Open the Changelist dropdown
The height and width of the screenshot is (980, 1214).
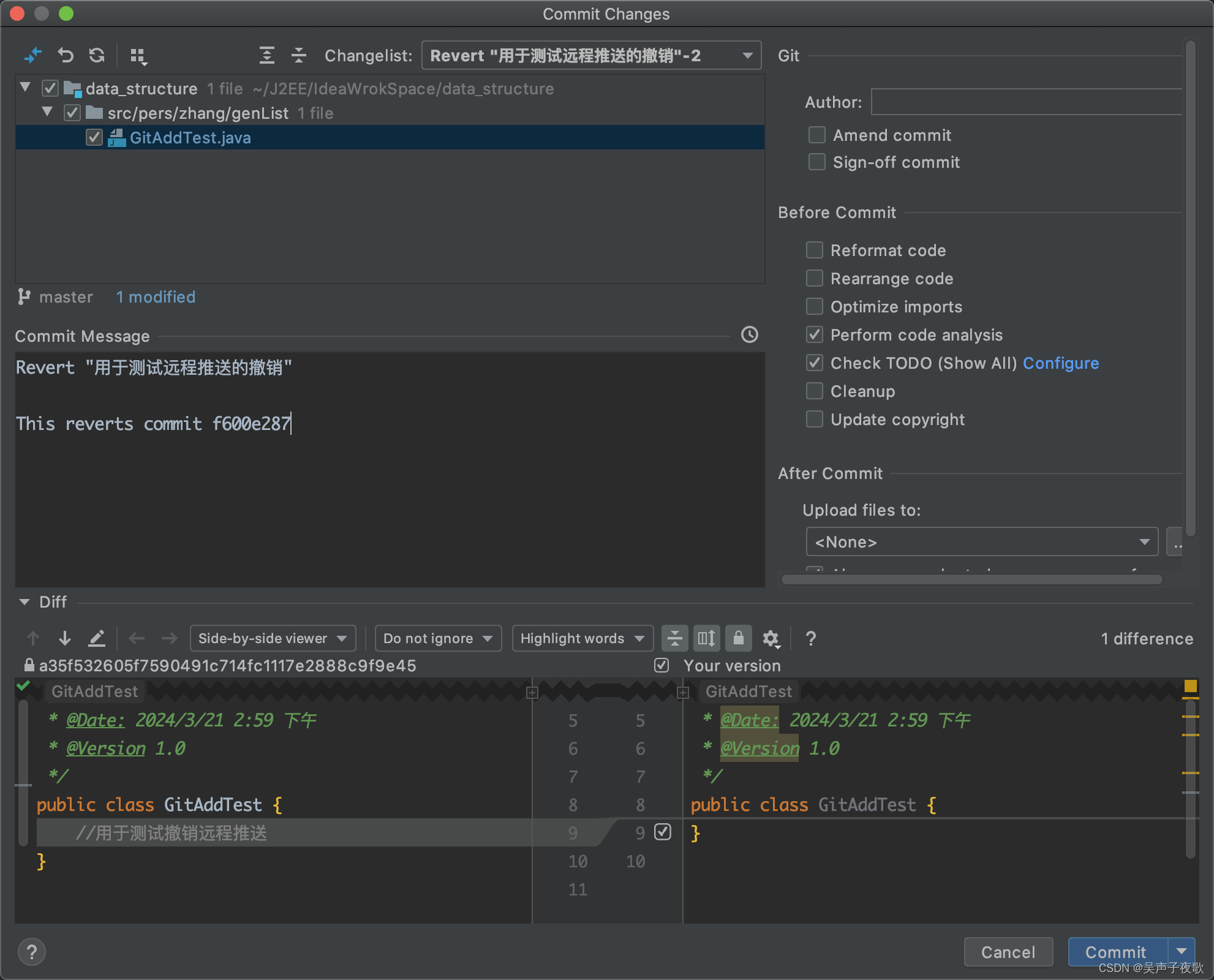coord(591,56)
